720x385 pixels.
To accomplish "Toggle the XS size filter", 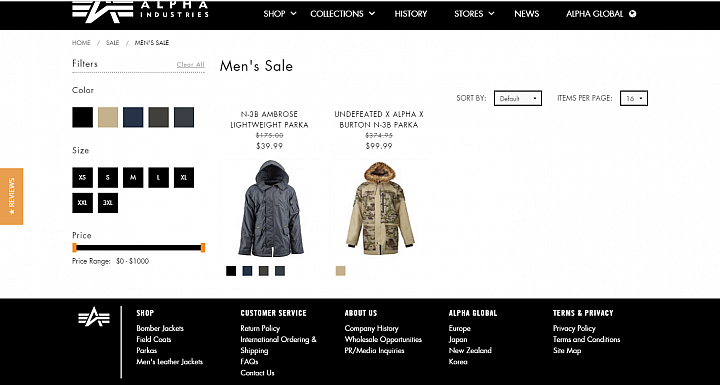I will [83, 177].
